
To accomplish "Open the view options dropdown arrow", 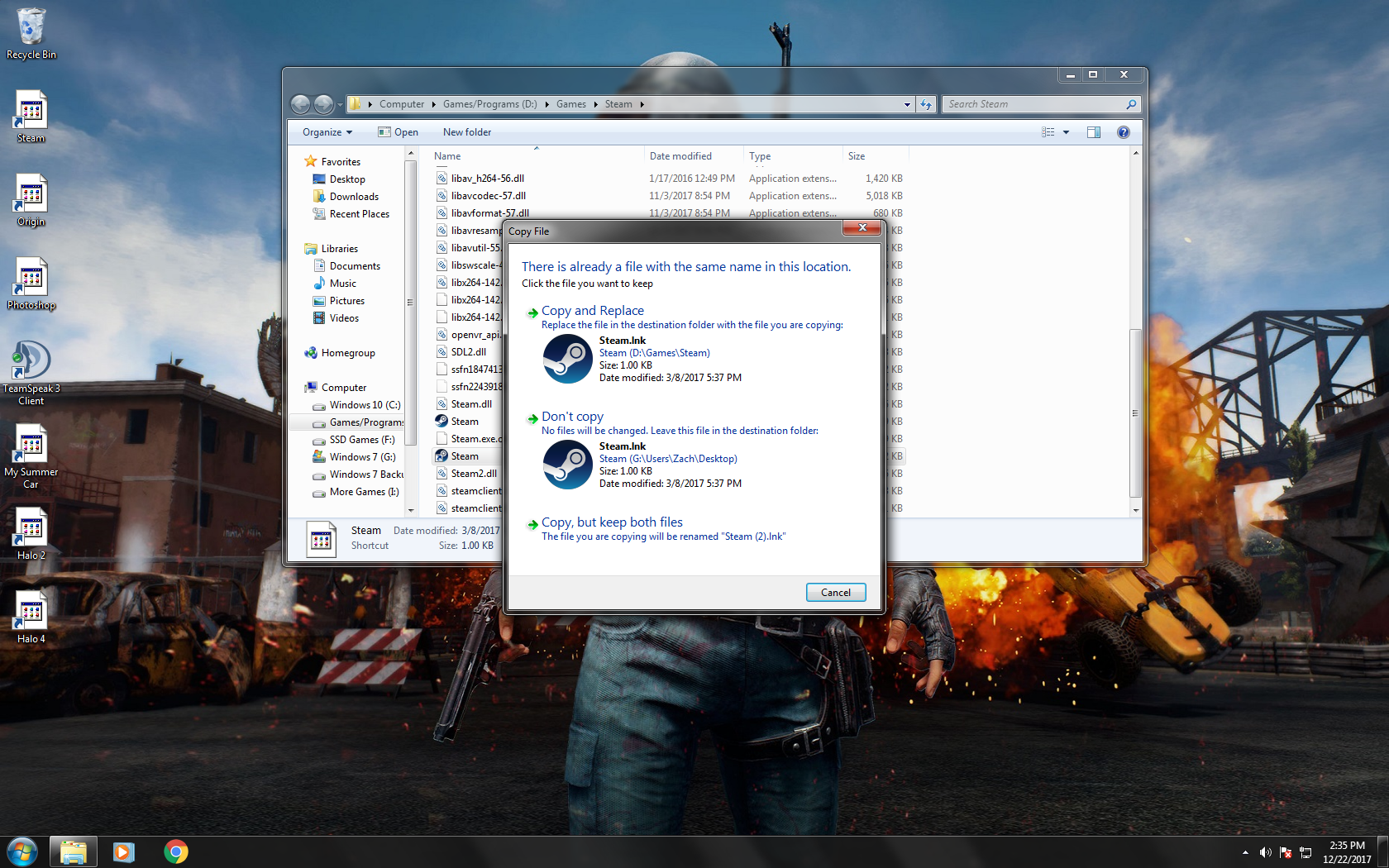I will pyautogui.click(x=1066, y=132).
